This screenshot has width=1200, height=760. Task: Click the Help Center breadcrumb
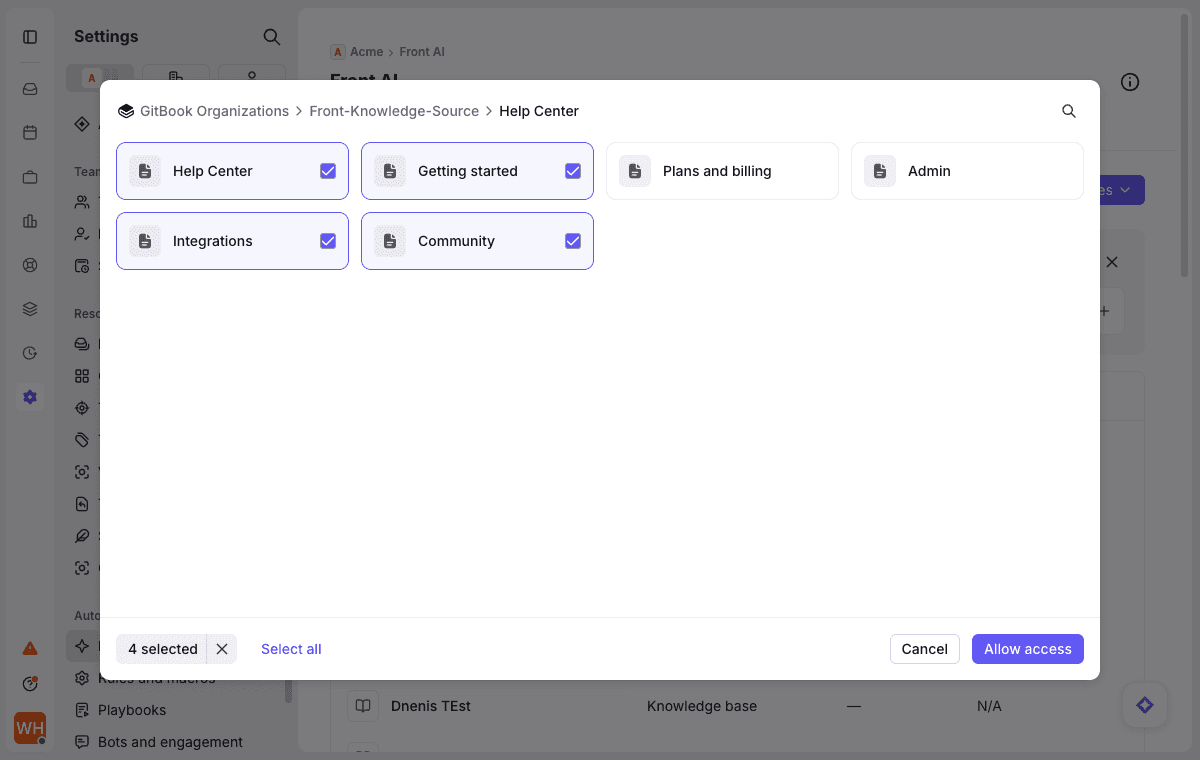[x=539, y=111]
